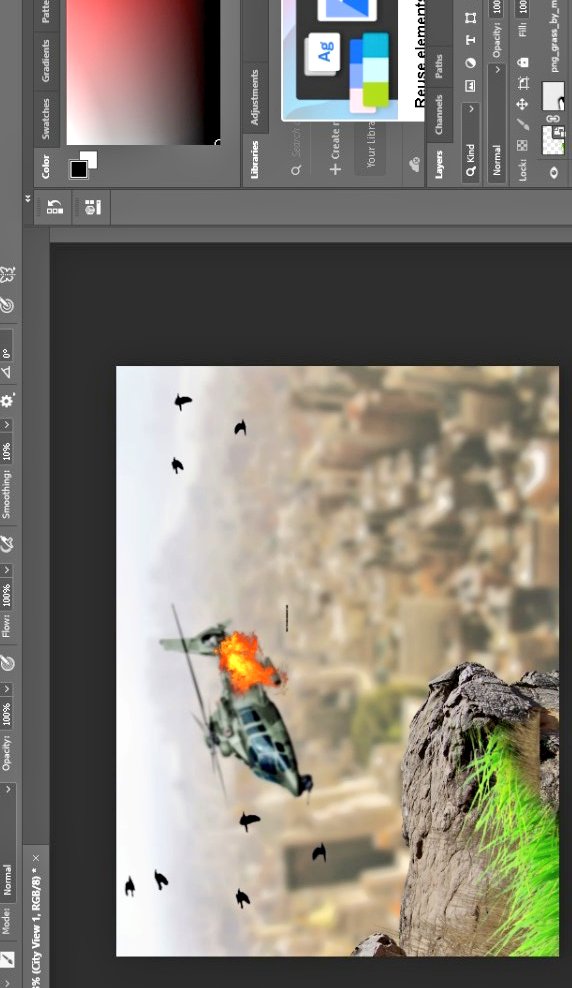Switch to the Paths tab
The width and height of the screenshot is (572, 988).
(x=439, y=66)
